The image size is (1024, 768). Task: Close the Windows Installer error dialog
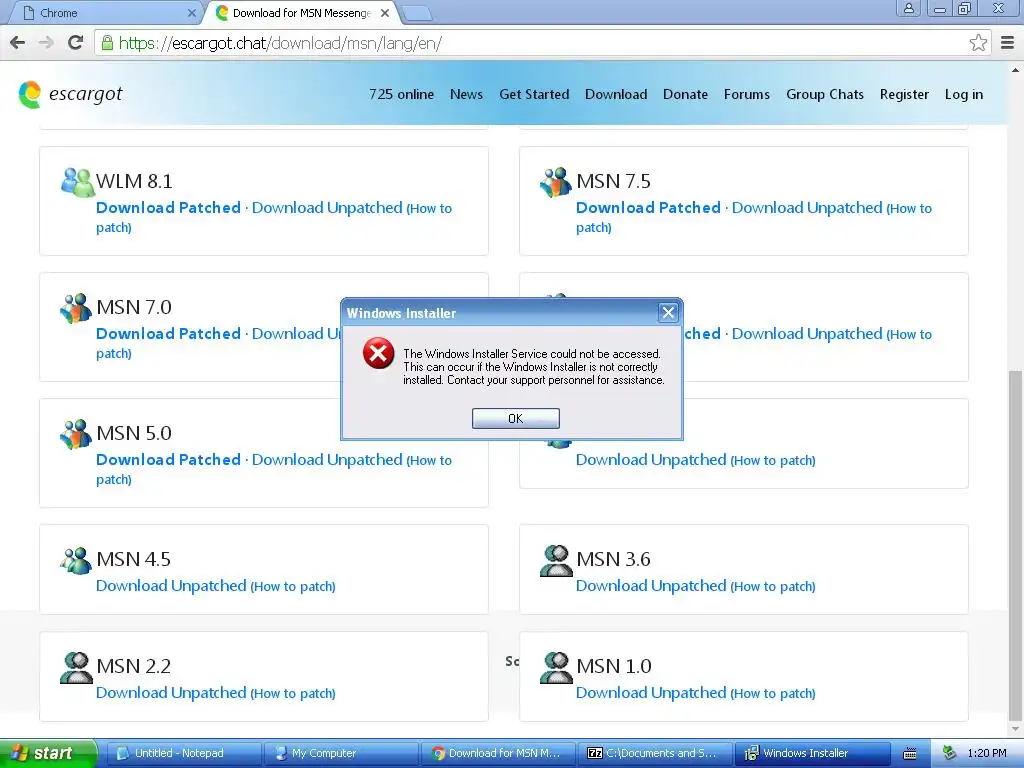[667, 313]
